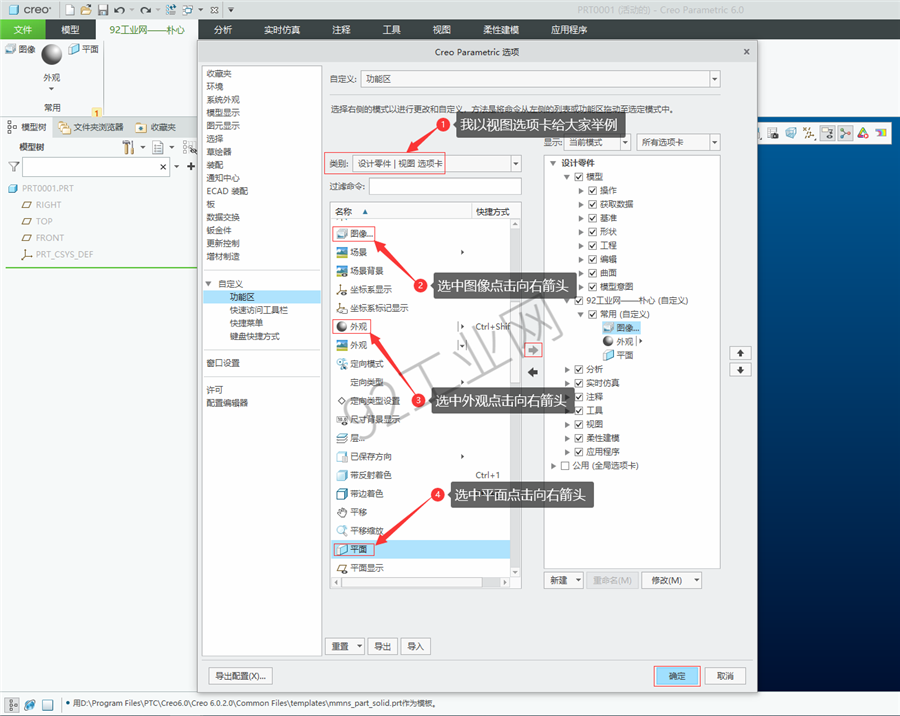
Task: Switch to the 分析 ribbon tab
Action: [x=223, y=30]
